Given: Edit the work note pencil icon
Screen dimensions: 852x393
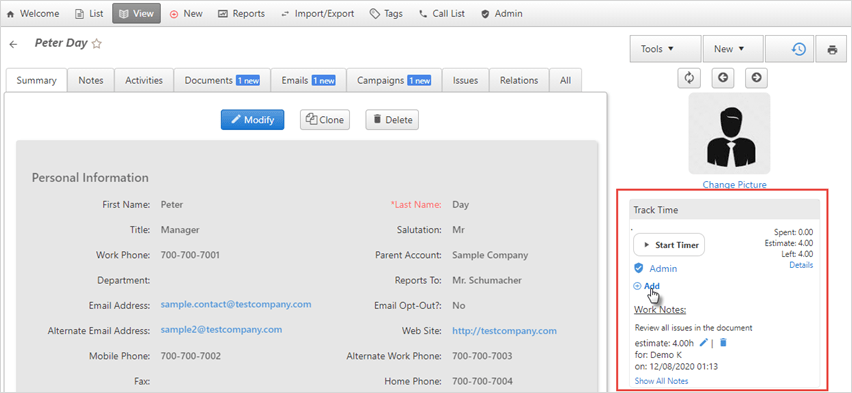Looking at the screenshot, I should tap(704, 342).
